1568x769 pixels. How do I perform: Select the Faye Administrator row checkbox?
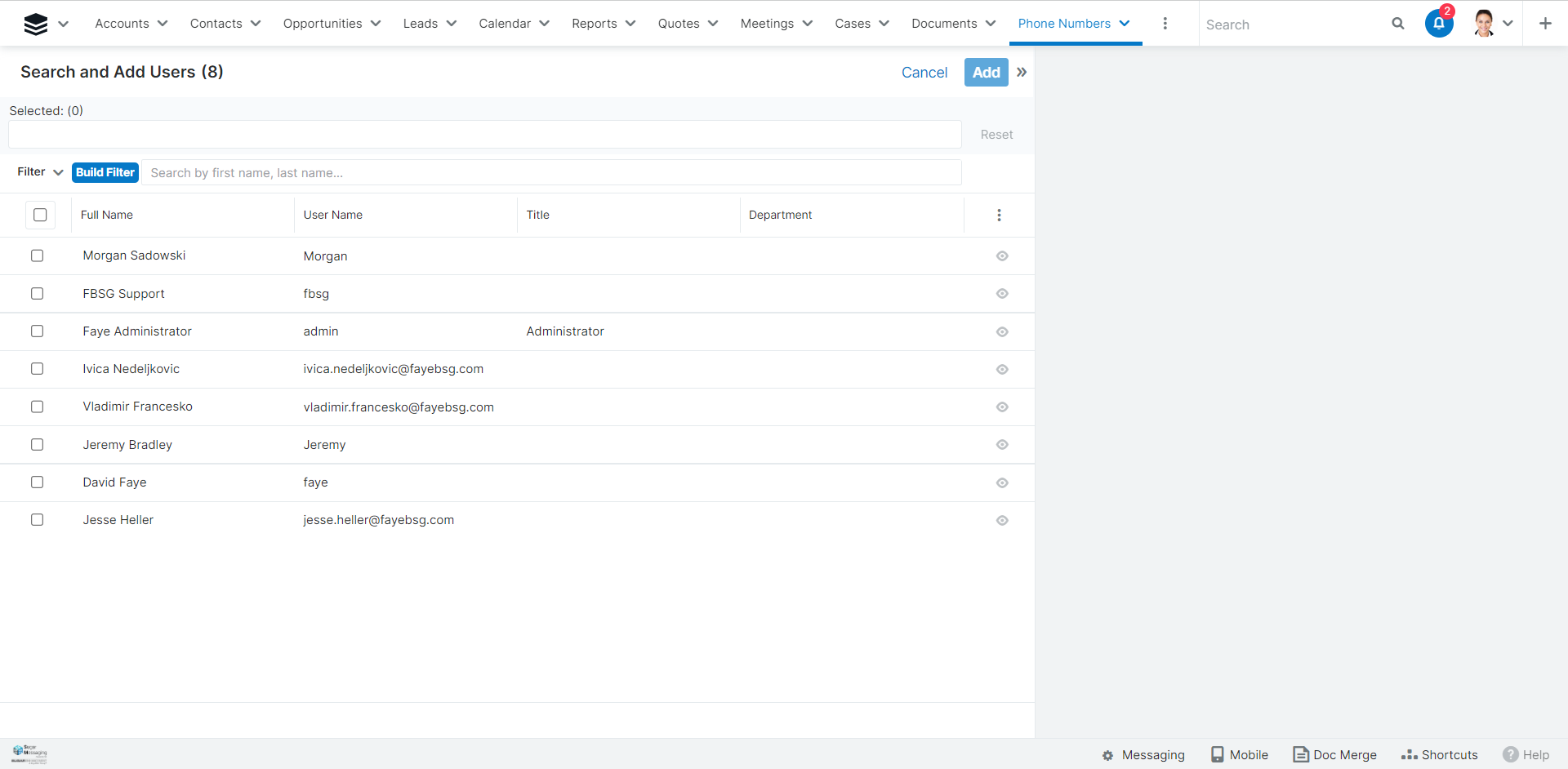coord(38,331)
